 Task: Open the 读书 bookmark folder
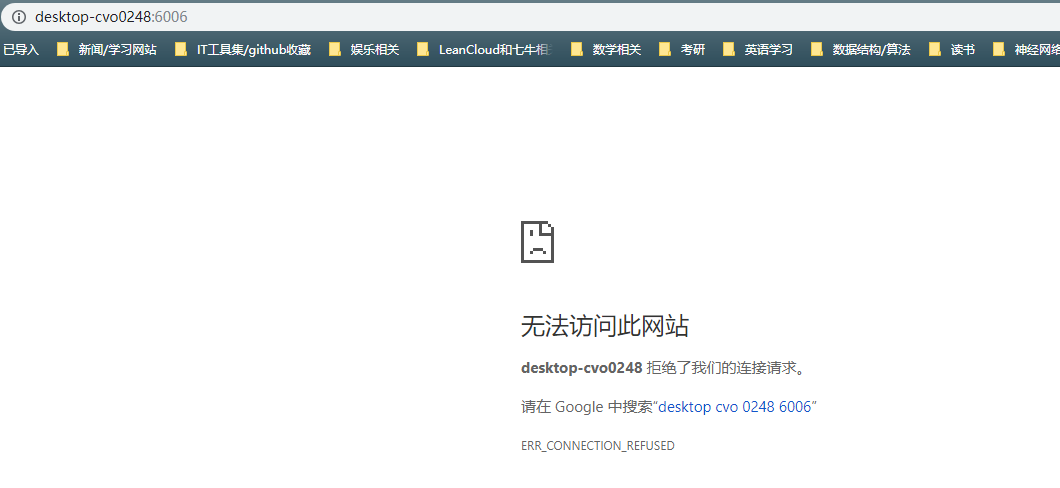click(x=952, y=49)
